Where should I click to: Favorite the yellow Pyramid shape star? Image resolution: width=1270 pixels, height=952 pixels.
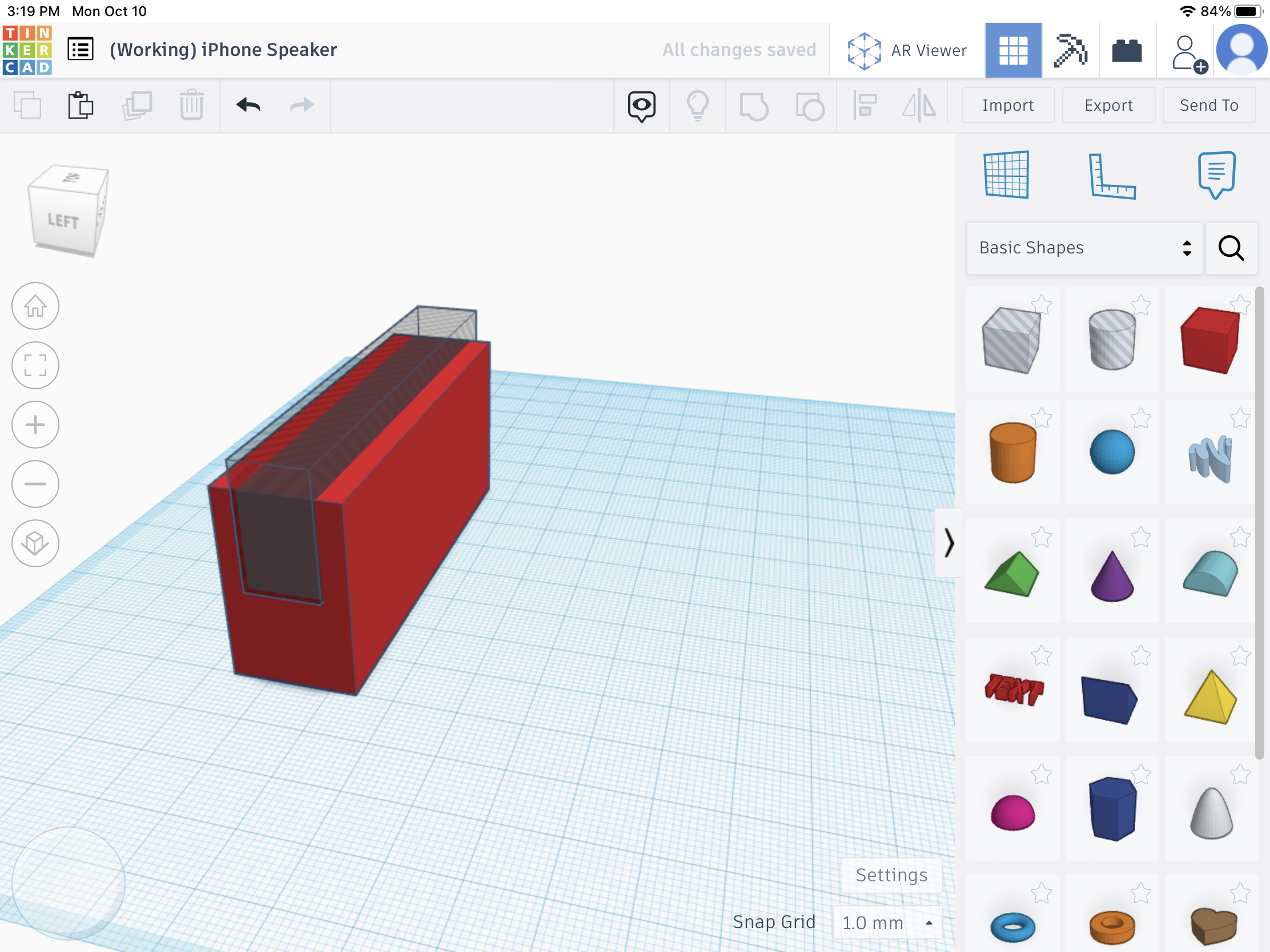[1240, 656]
